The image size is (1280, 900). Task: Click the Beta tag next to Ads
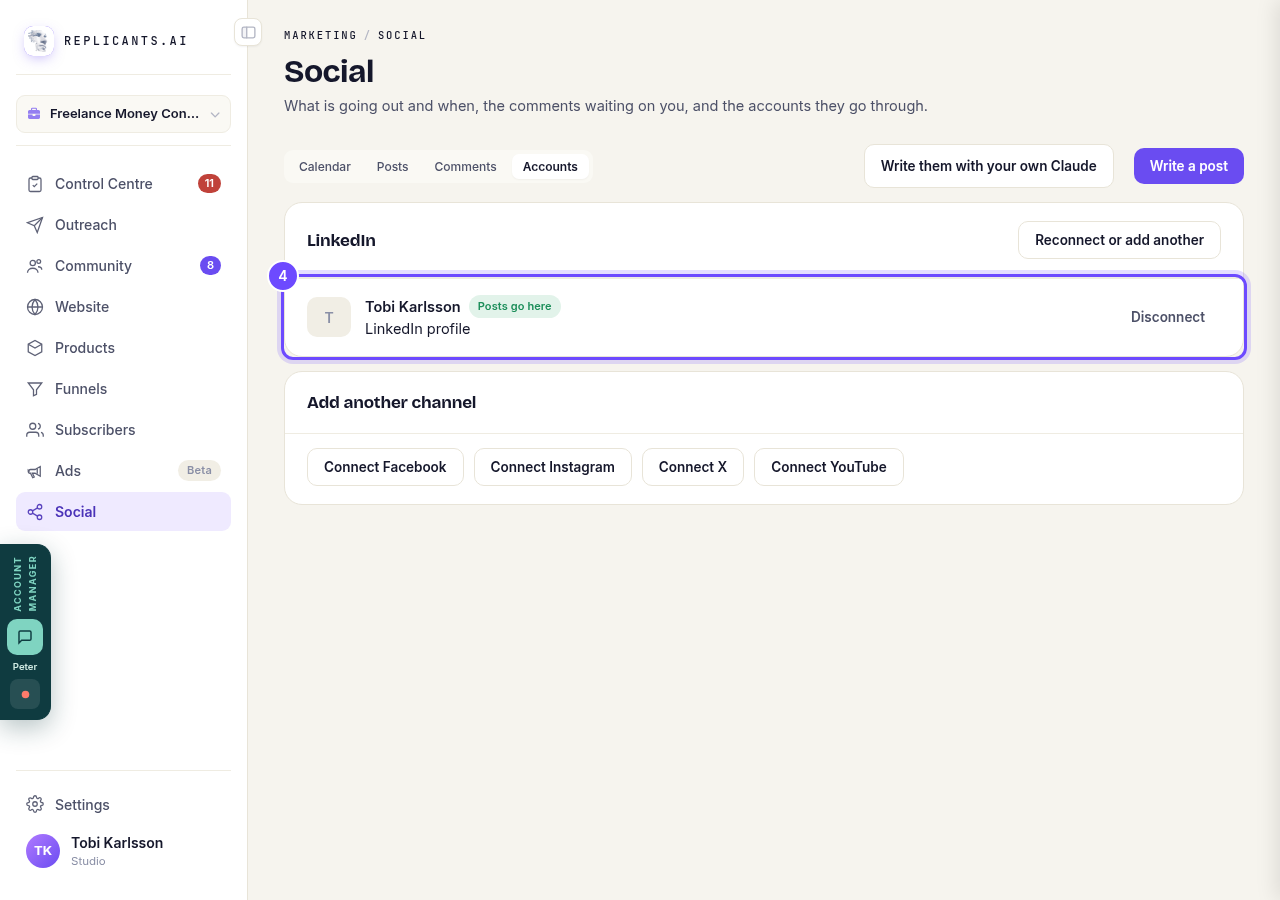click(199, 471)
